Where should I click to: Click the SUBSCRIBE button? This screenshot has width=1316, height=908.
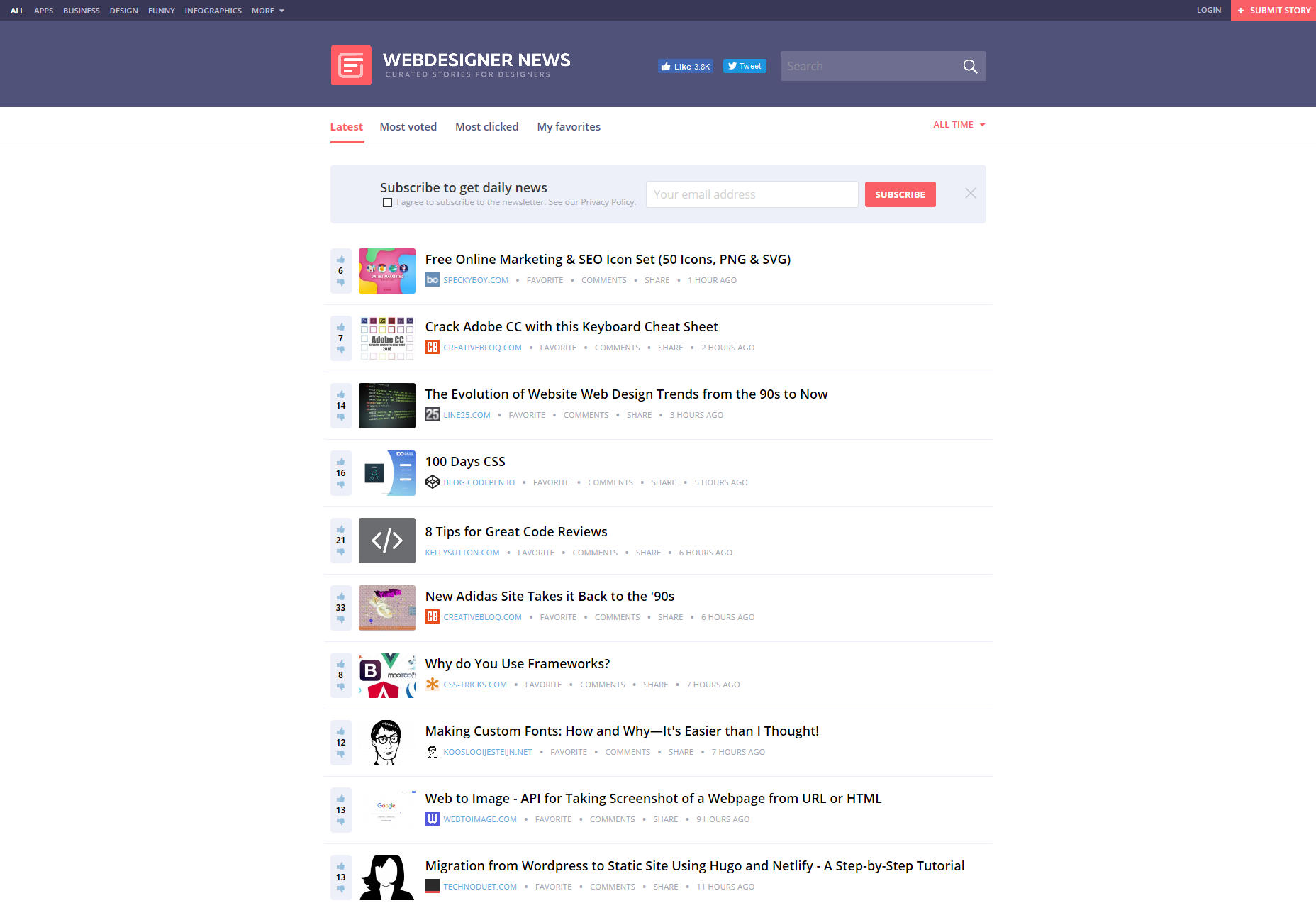pyautogui.click(x=900, y=194)
